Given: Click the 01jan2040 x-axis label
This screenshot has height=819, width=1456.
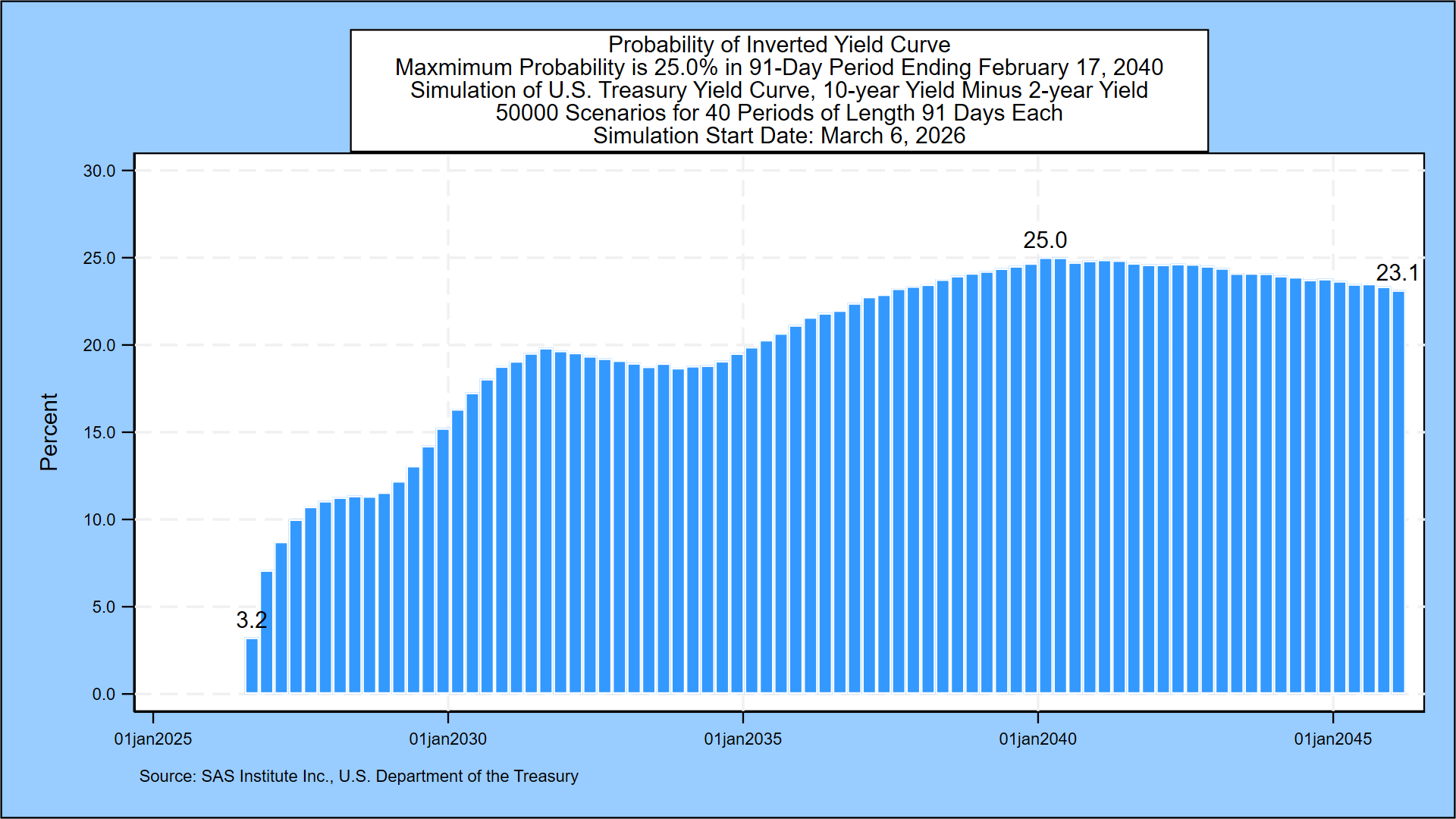Looking at the screenshot, I should pos(1037,739).
